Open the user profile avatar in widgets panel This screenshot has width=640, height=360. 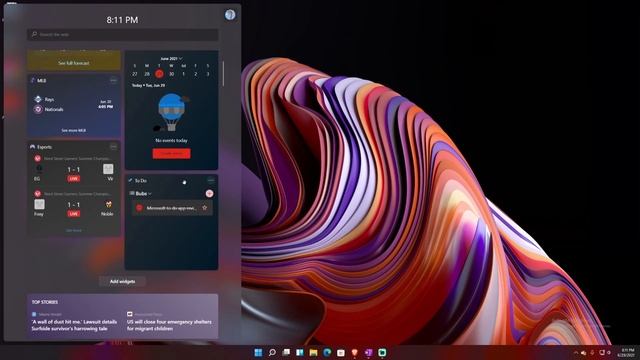pyautogui.click(x=230, y=15)
